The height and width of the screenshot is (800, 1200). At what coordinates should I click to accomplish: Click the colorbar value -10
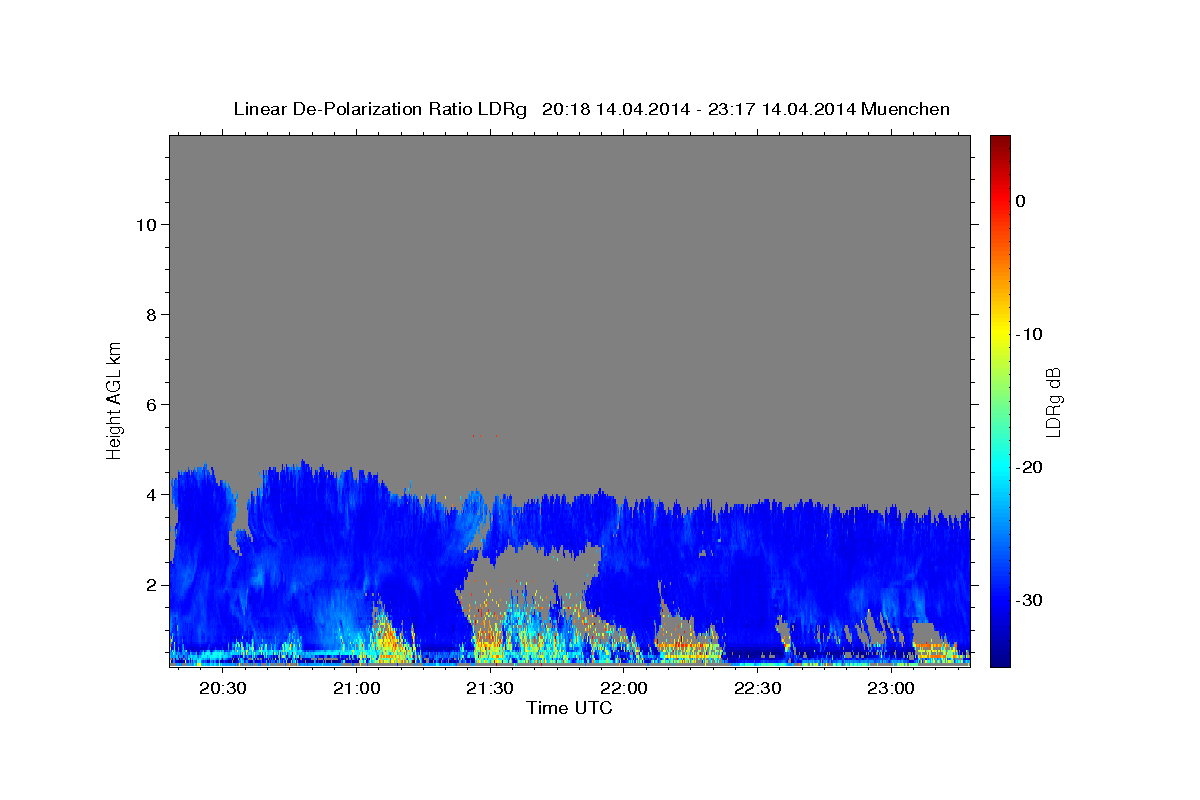click(x=1029, y=334)
